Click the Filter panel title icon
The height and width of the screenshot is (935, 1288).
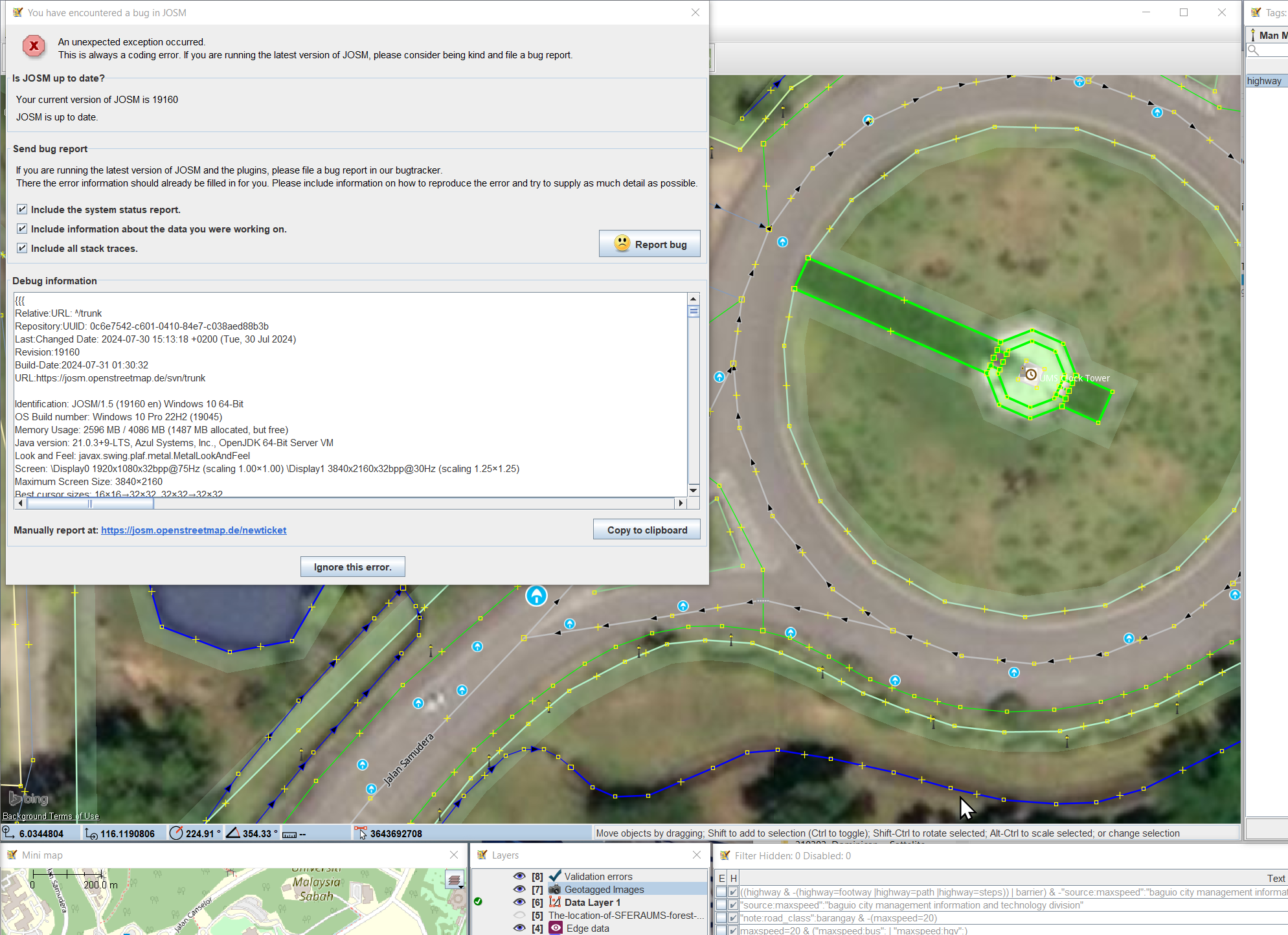click(x=725, y=855)
